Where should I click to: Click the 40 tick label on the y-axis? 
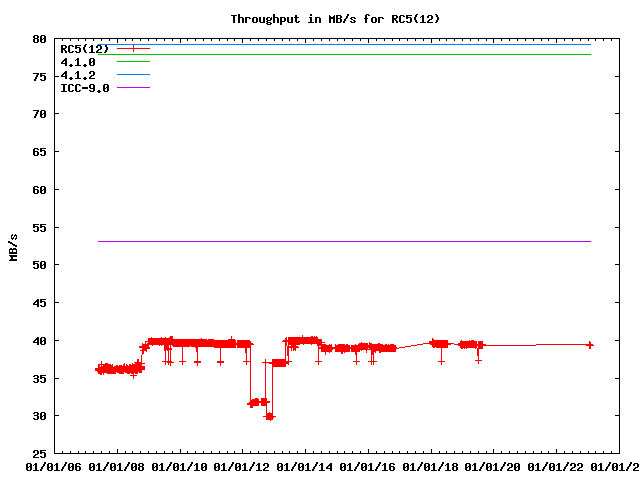point(39,340)
